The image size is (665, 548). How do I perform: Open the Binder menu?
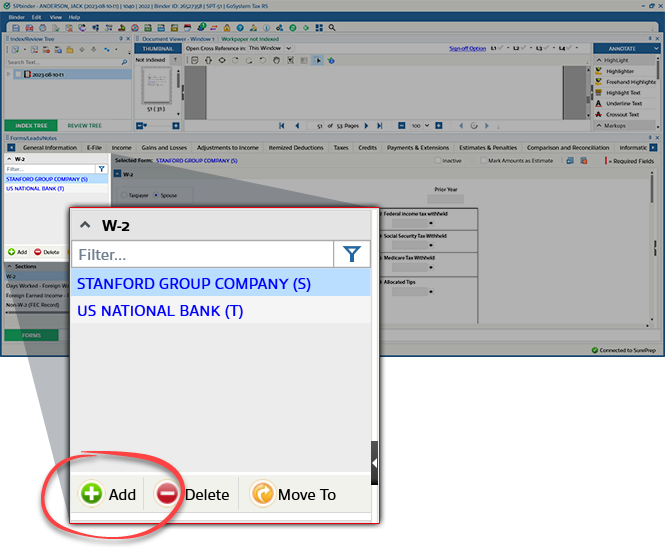[17, 17]
